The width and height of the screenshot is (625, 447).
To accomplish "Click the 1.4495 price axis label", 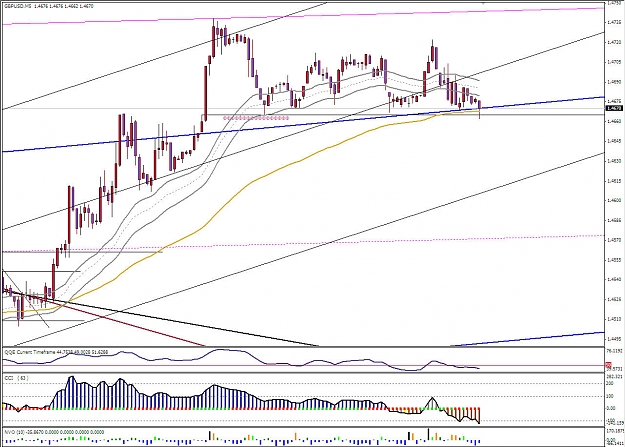I will pos(614,339).
